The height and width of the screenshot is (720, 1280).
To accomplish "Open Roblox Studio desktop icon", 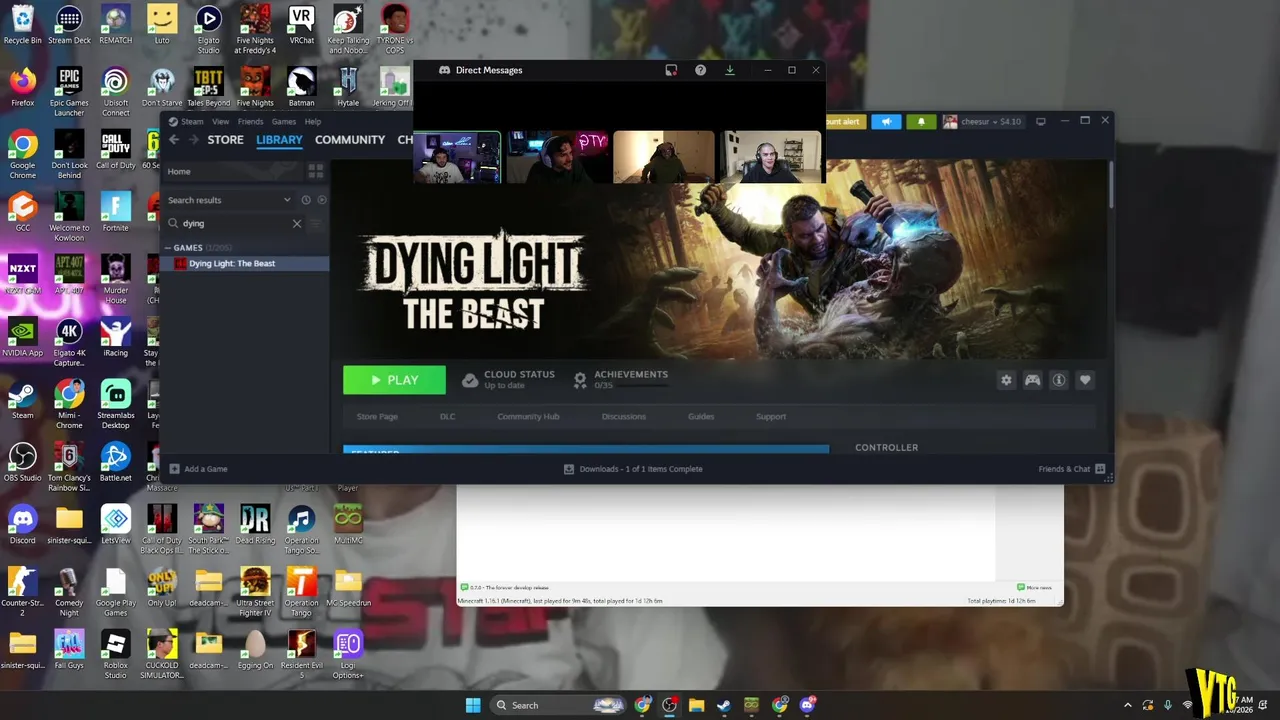I will tap(115, 655).
